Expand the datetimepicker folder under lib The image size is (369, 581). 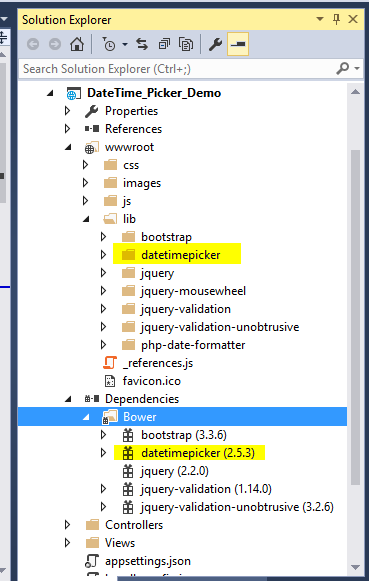click(x=103, y=255)
